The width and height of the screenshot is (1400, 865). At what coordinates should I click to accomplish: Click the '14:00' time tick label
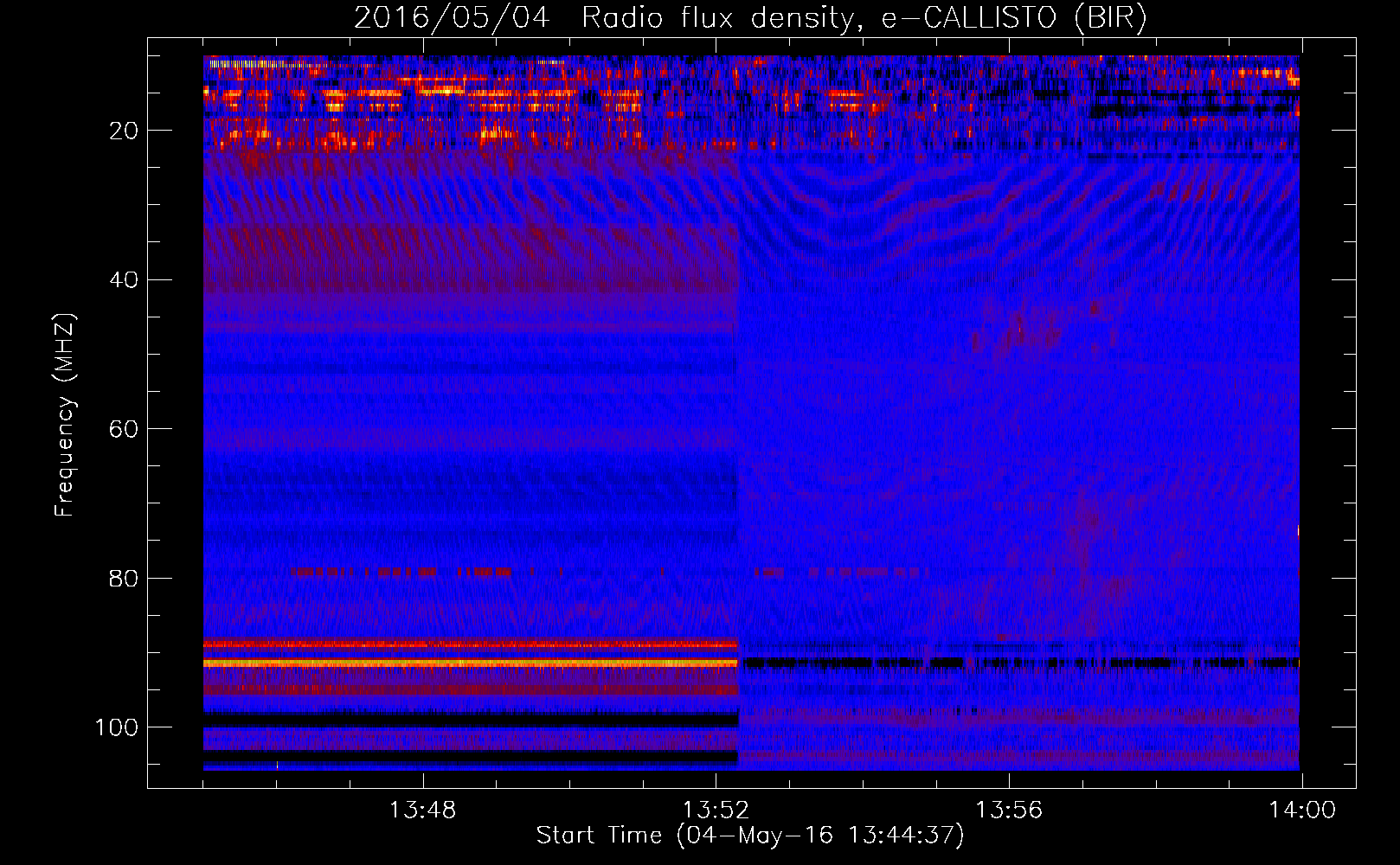pyautogui.click(x=1302, y=810)
